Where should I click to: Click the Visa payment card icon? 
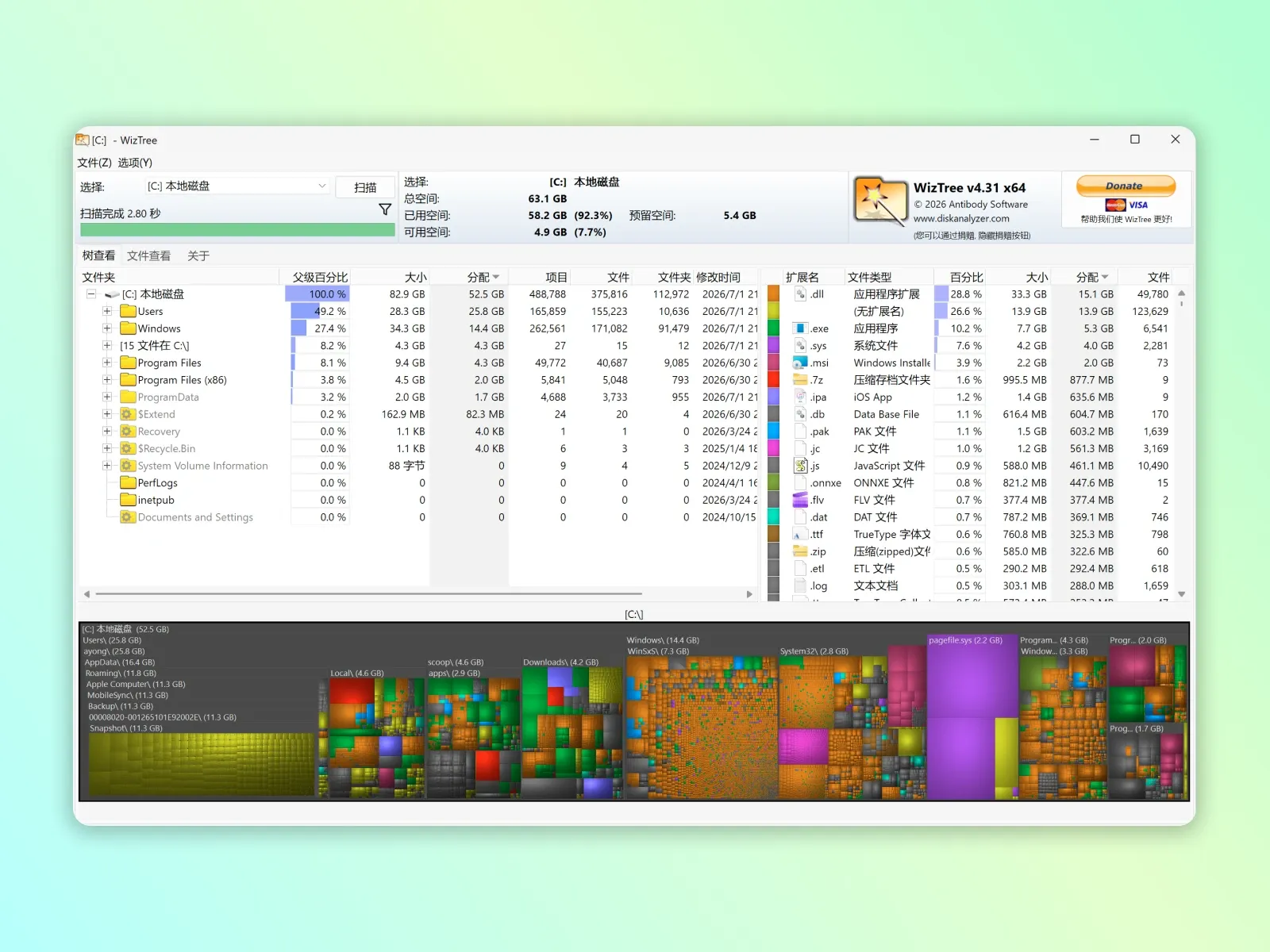click(1138, 205)
